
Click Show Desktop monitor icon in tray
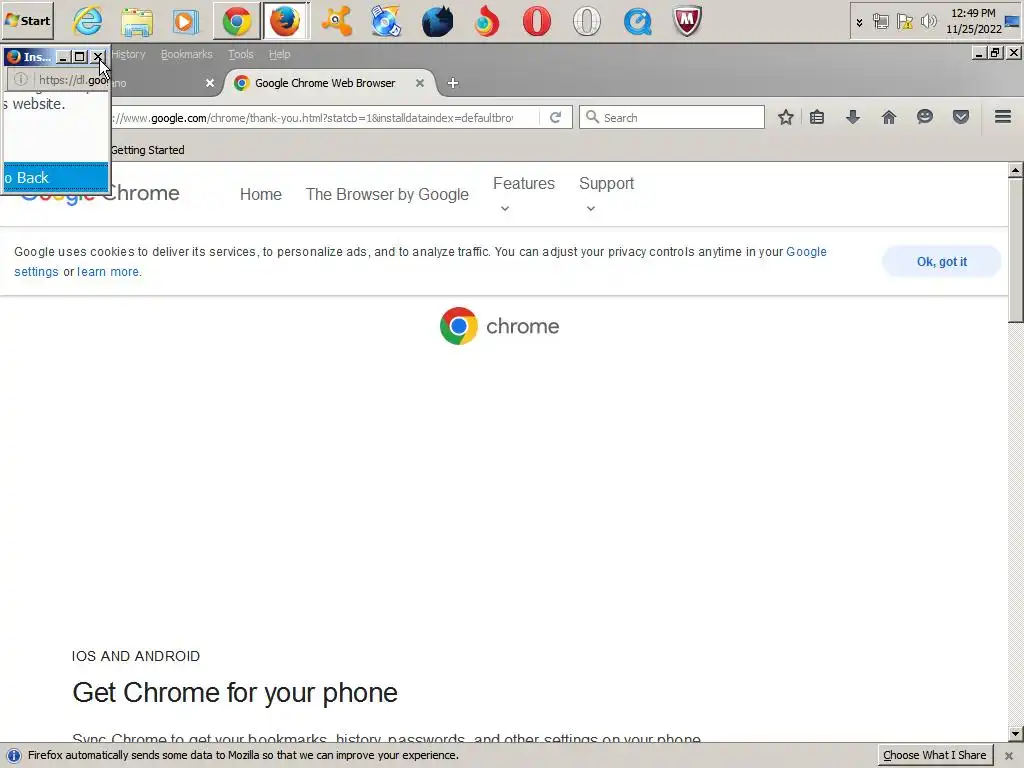click(1013, 22)
